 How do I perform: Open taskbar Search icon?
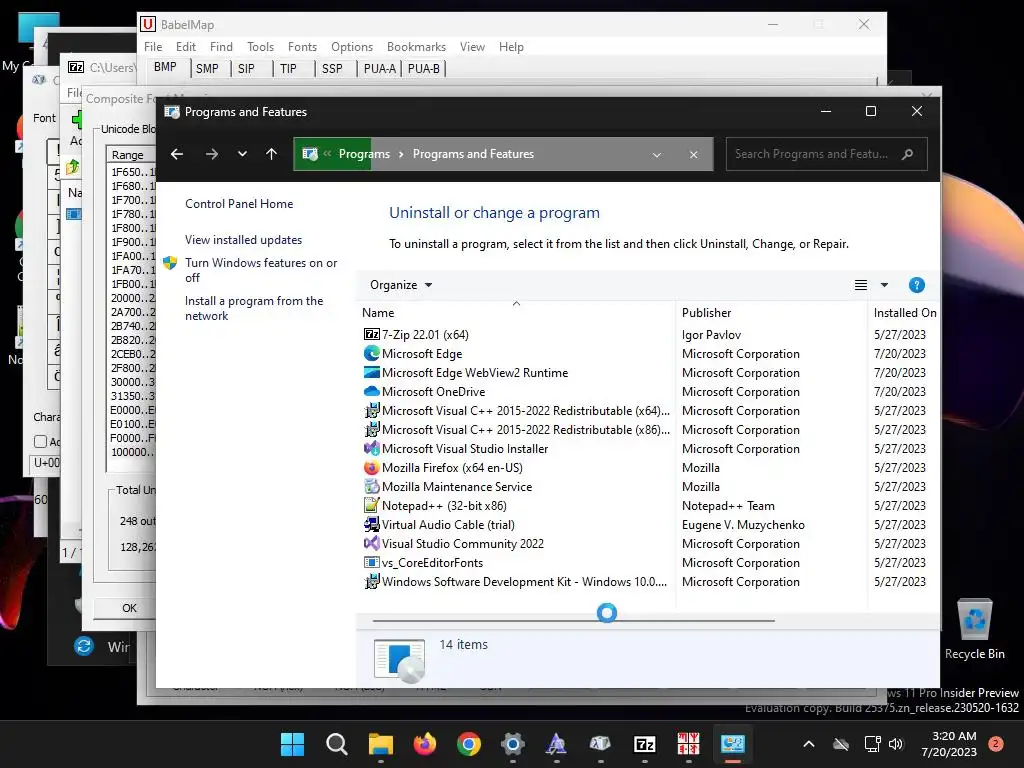coord(336,744)
